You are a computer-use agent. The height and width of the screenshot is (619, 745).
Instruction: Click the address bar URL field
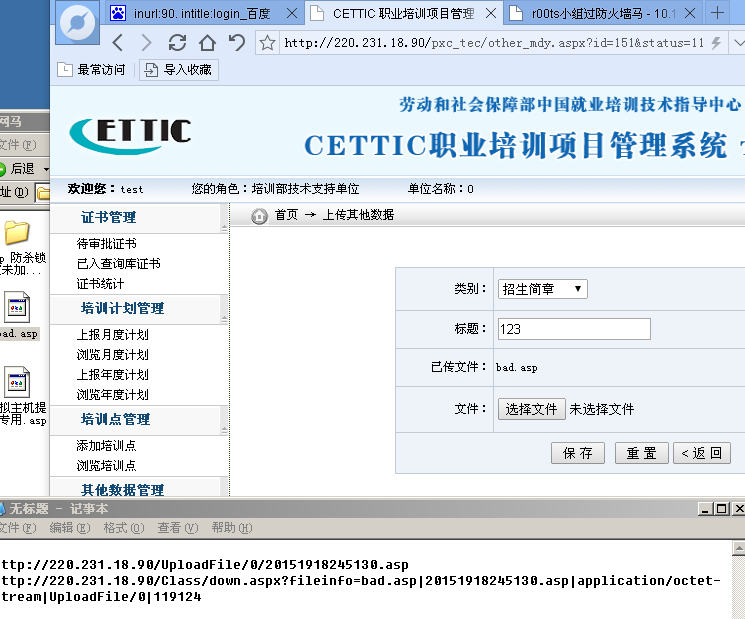pyautogui.click(x=494, y=43)
